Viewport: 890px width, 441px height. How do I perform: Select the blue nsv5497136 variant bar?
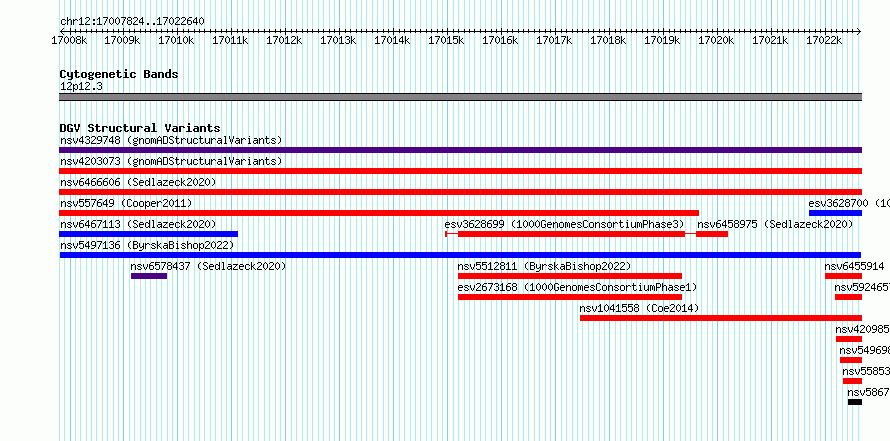point(460,255)
